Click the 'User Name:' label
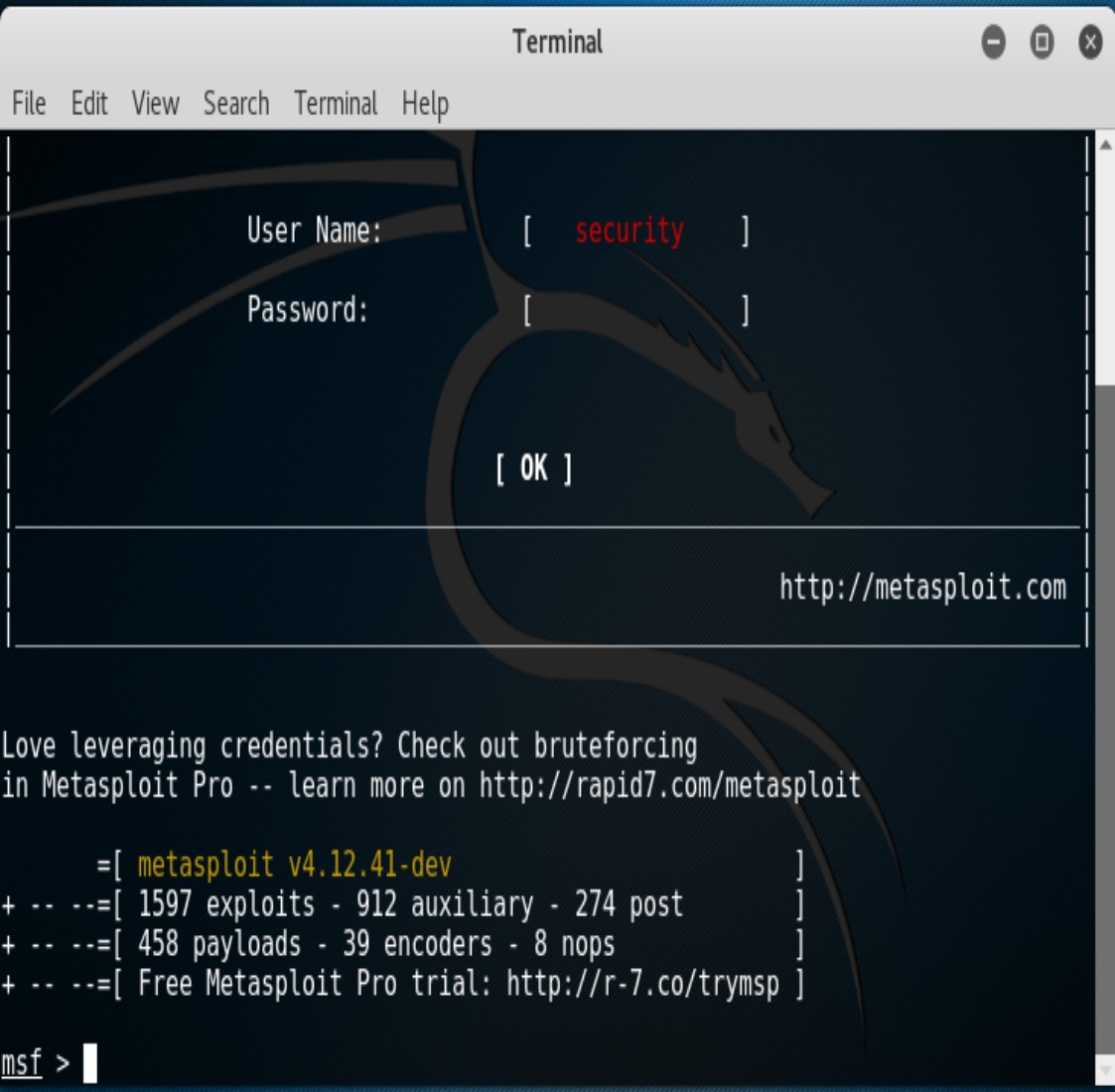The image size is (1115, 1092). [x=315, y=230]
